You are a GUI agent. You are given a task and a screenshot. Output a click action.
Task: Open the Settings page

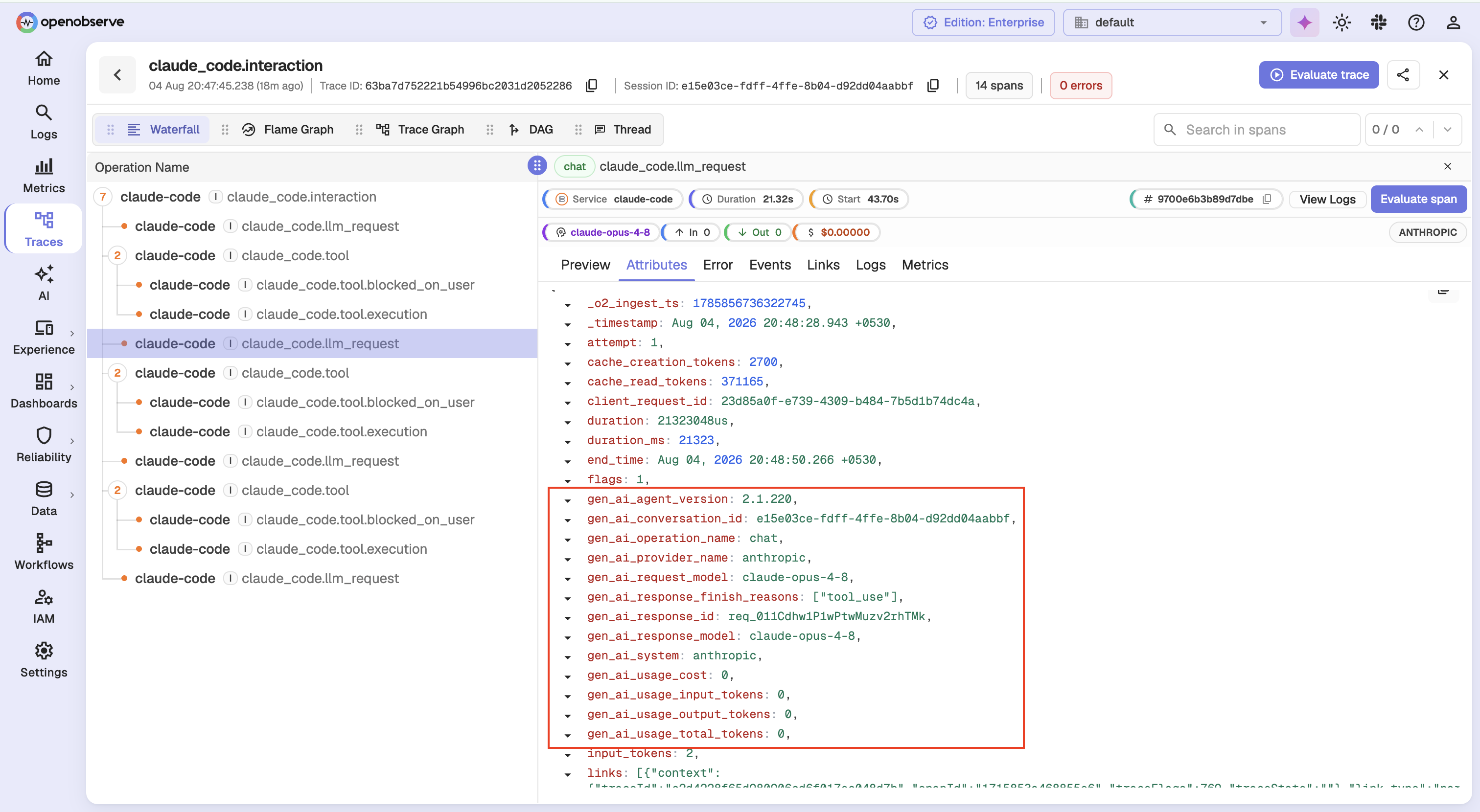(x=44, y=660)
